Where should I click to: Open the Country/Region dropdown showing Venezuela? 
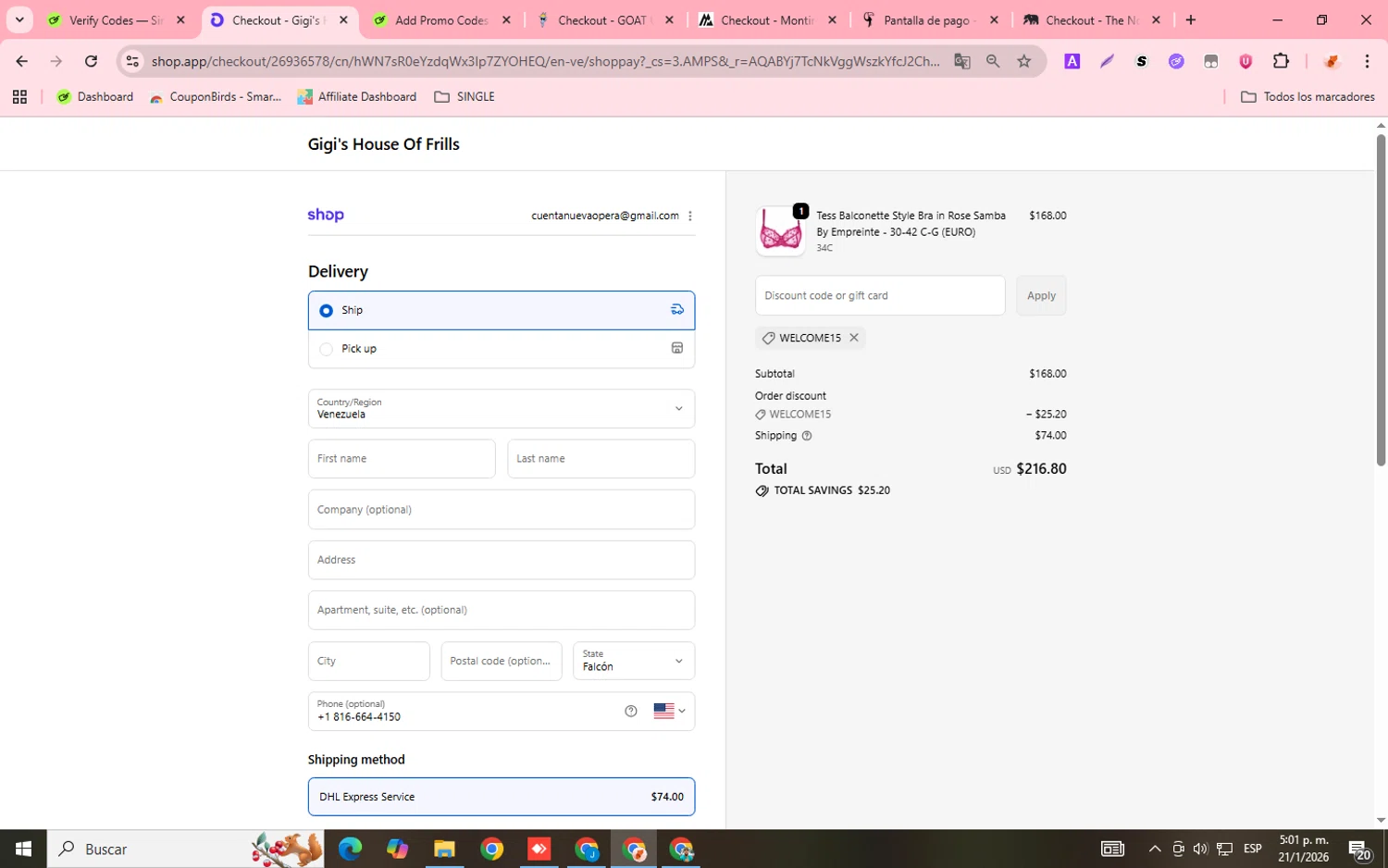coord(501,408)
